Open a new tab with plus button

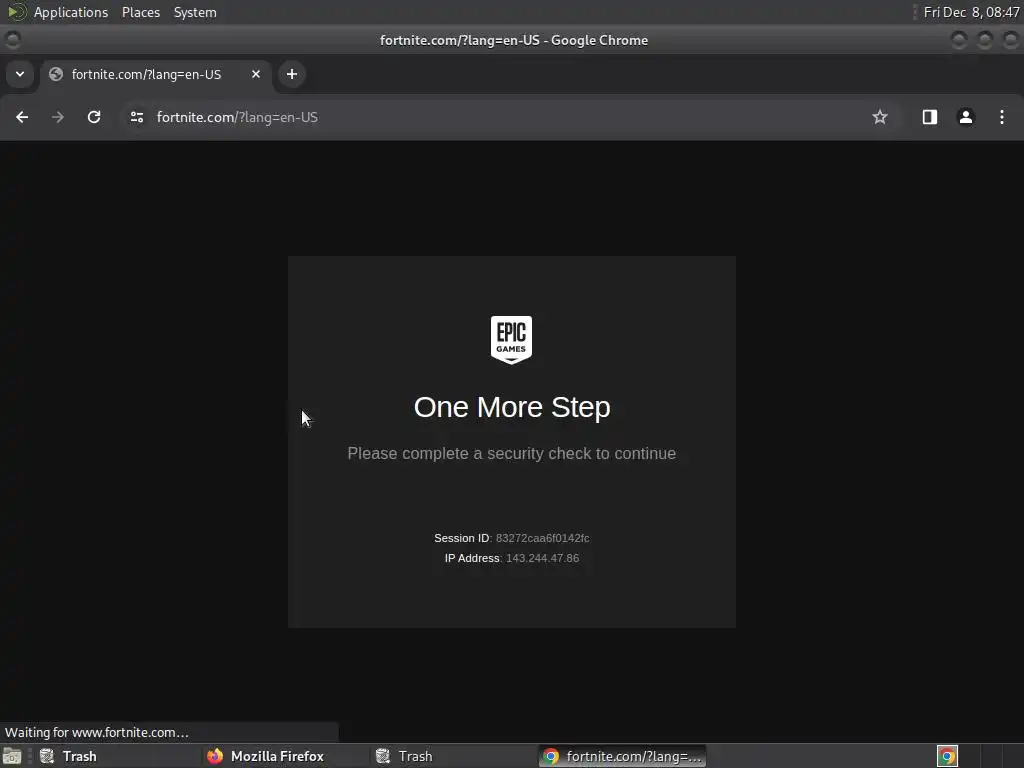(x=292, y=74)
